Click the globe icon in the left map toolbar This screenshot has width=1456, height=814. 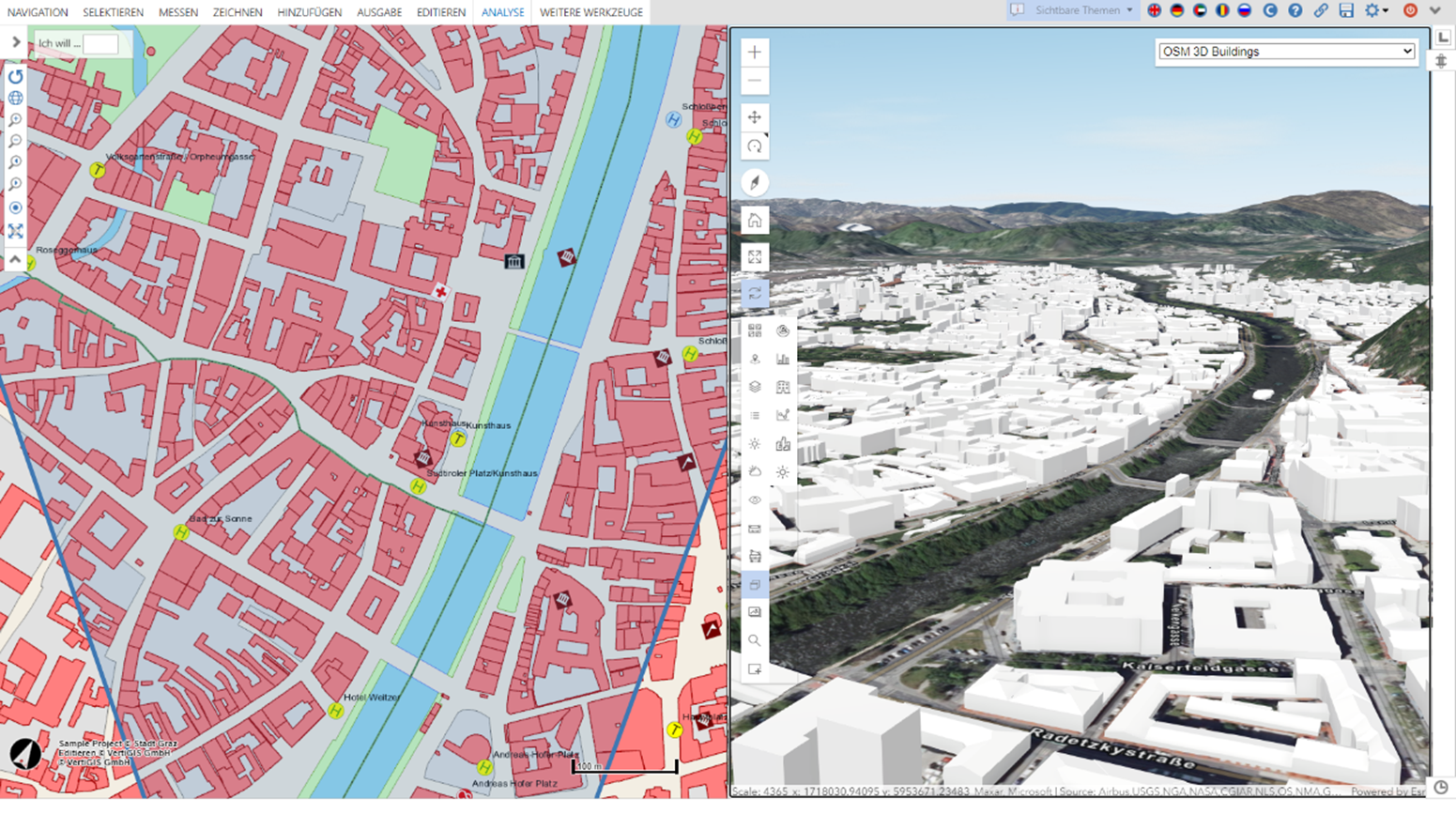click(x=14, y=97)
